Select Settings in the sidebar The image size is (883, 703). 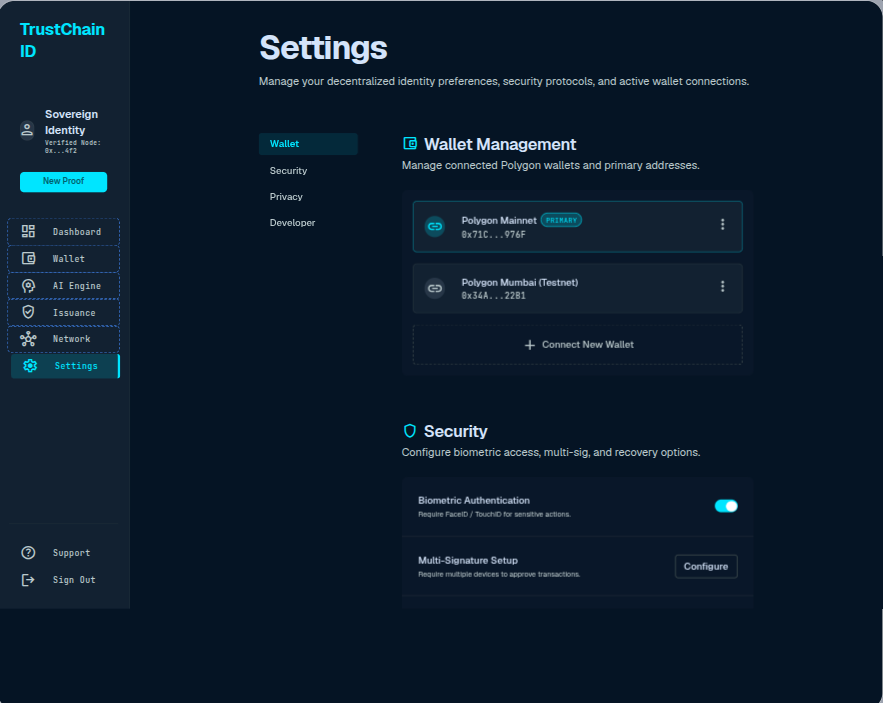click(x=65, y=366)
